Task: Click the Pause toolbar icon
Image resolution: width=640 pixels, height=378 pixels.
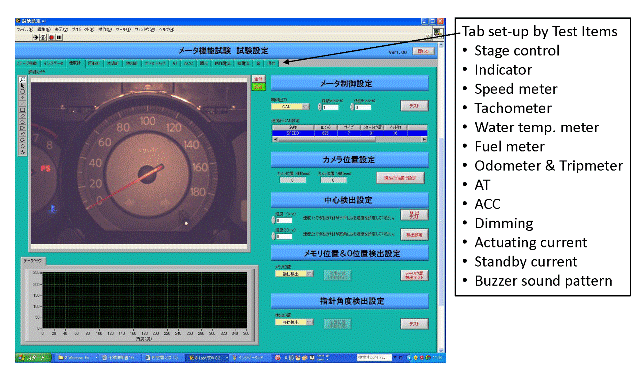Action: pyautogui.click(x=59, y=37)
